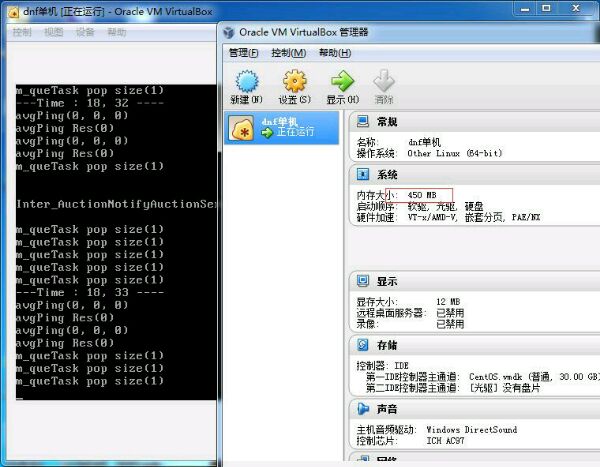Click the Storage (存储) disk icon

[x=363, y=345]
